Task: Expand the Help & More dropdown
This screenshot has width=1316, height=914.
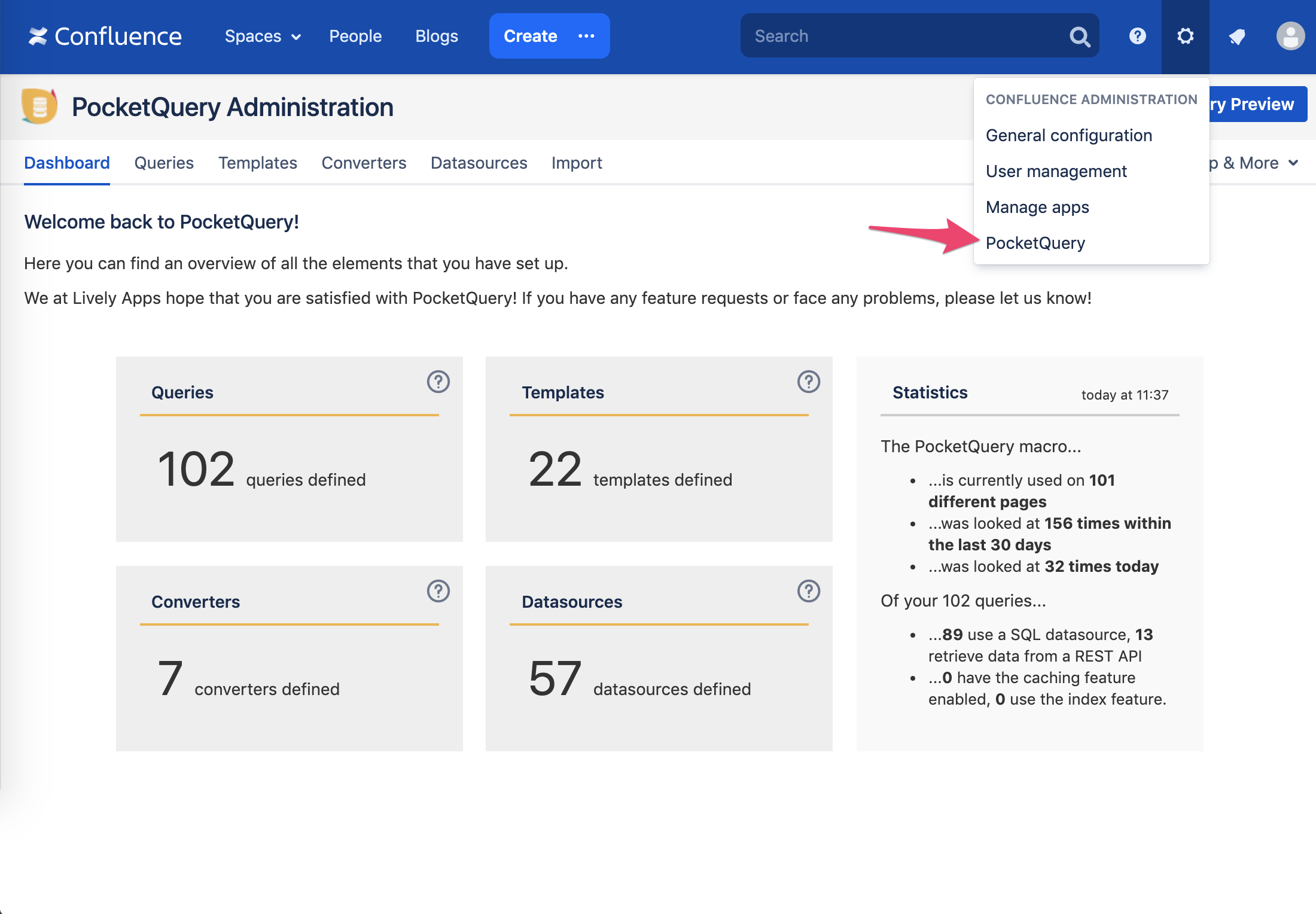Action: [1254, 163]
